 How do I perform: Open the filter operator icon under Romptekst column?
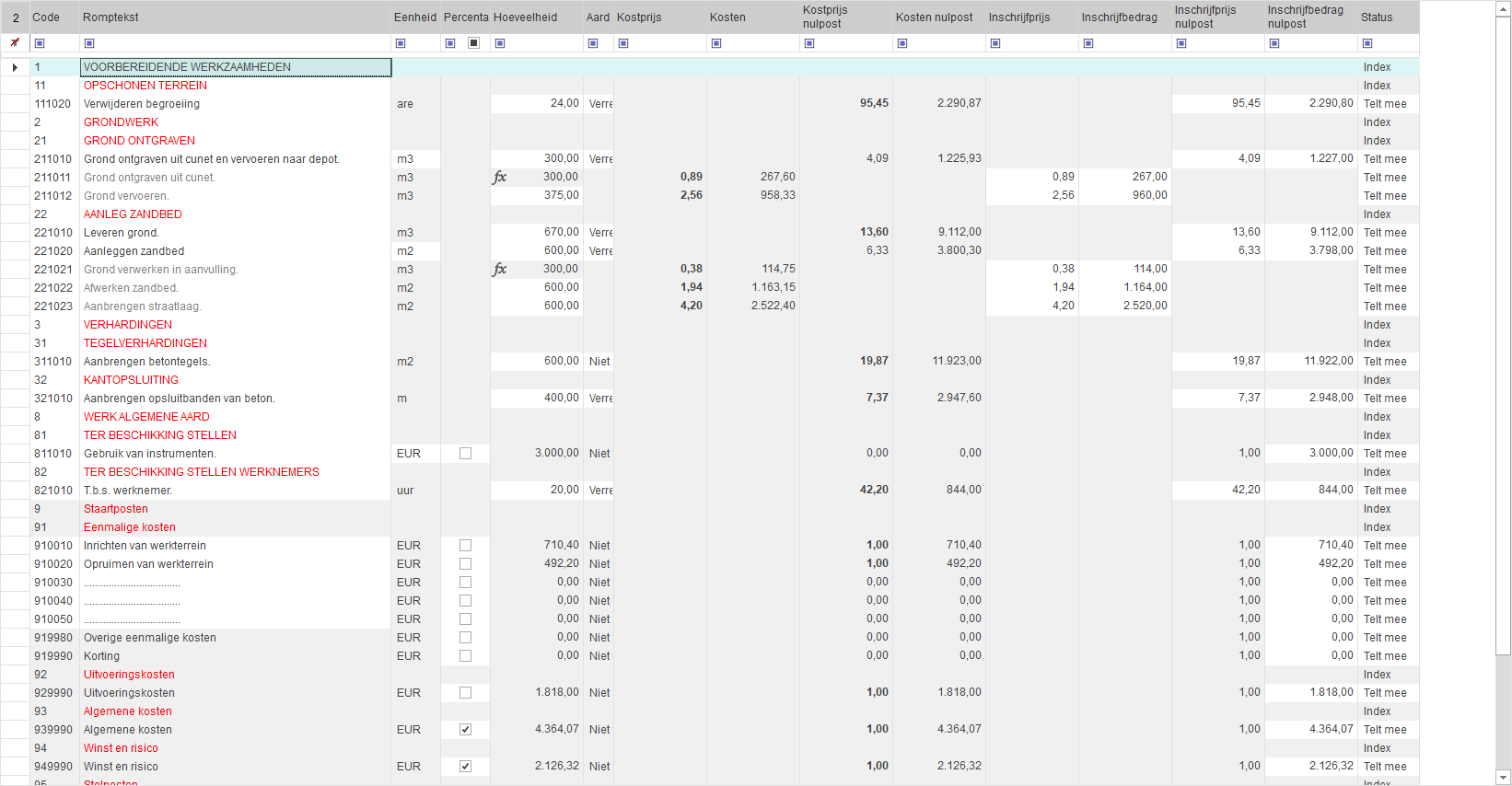89,43
